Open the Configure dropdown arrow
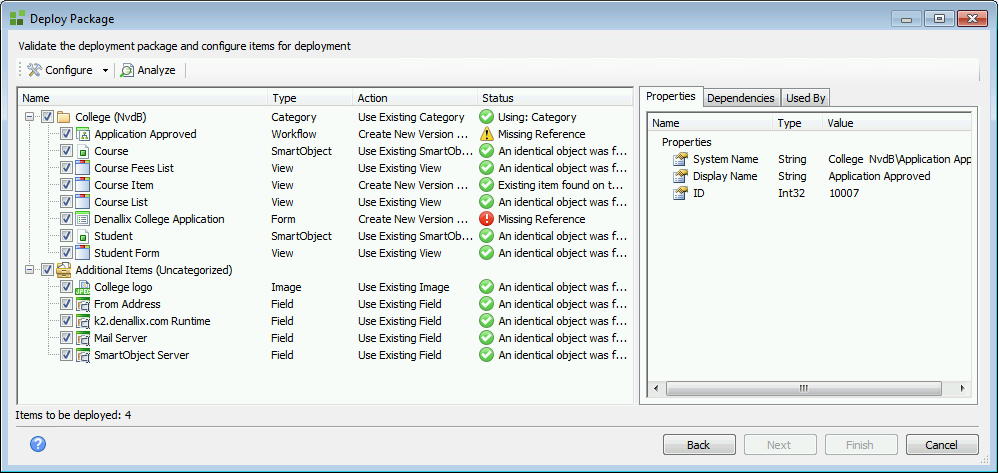999x473 pixels. pyautogui.click(x=105, y=70)
